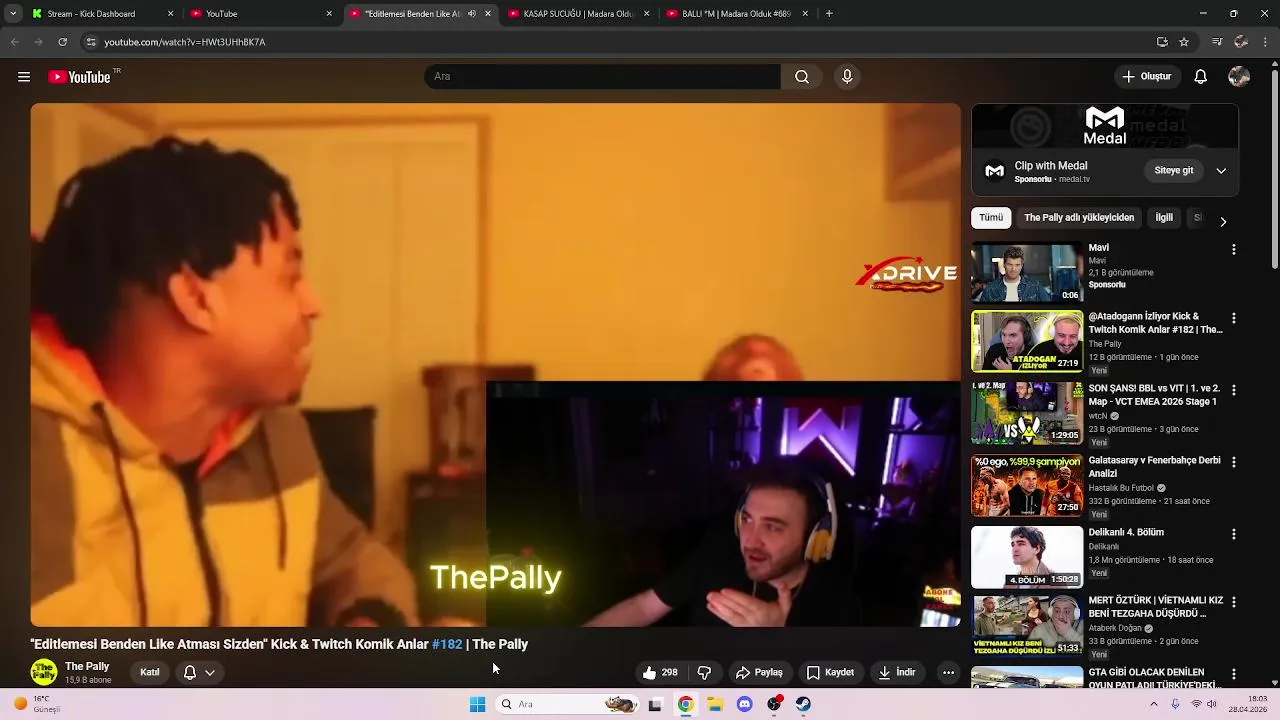Screen dimensions: 1280x720
Task: Mute the playing tab via speaker icon
Action: pos(472,14)
